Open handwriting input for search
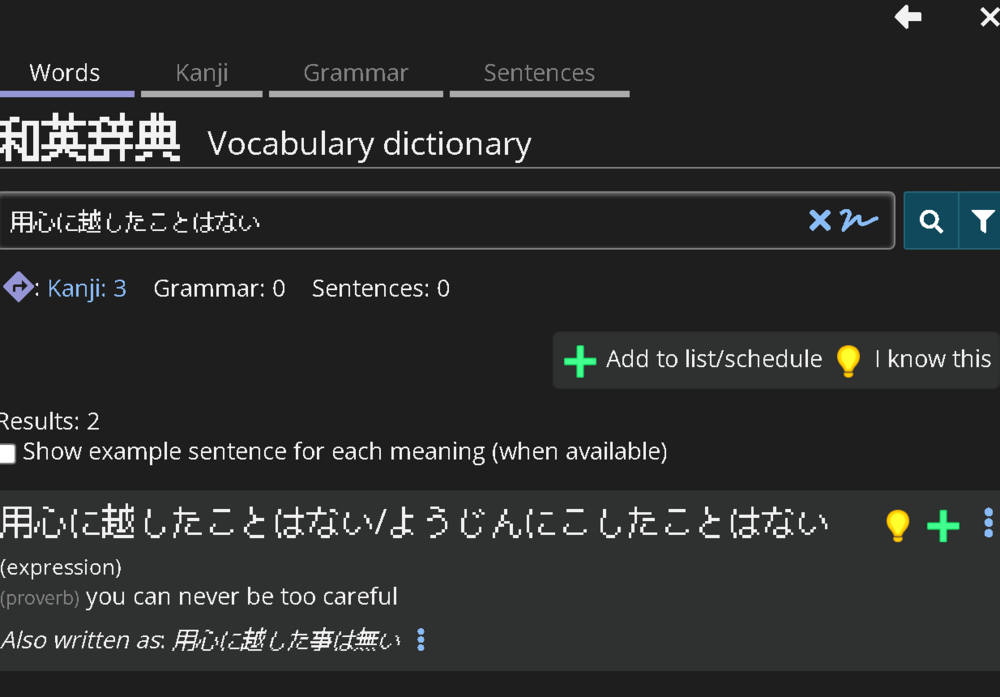Screen dimensions: 1000x697 pyautogui.click(x=858, y=221)
